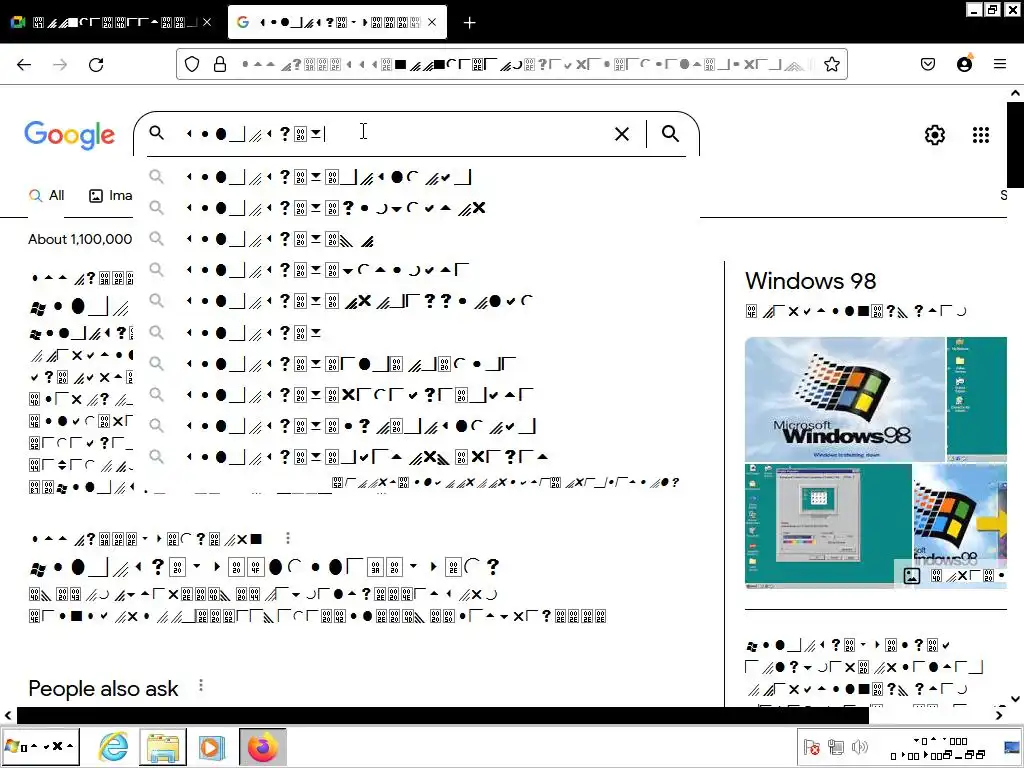Go back with the browser back arrow
Screen dimensions: 1024x768
[x=24, y=64]
